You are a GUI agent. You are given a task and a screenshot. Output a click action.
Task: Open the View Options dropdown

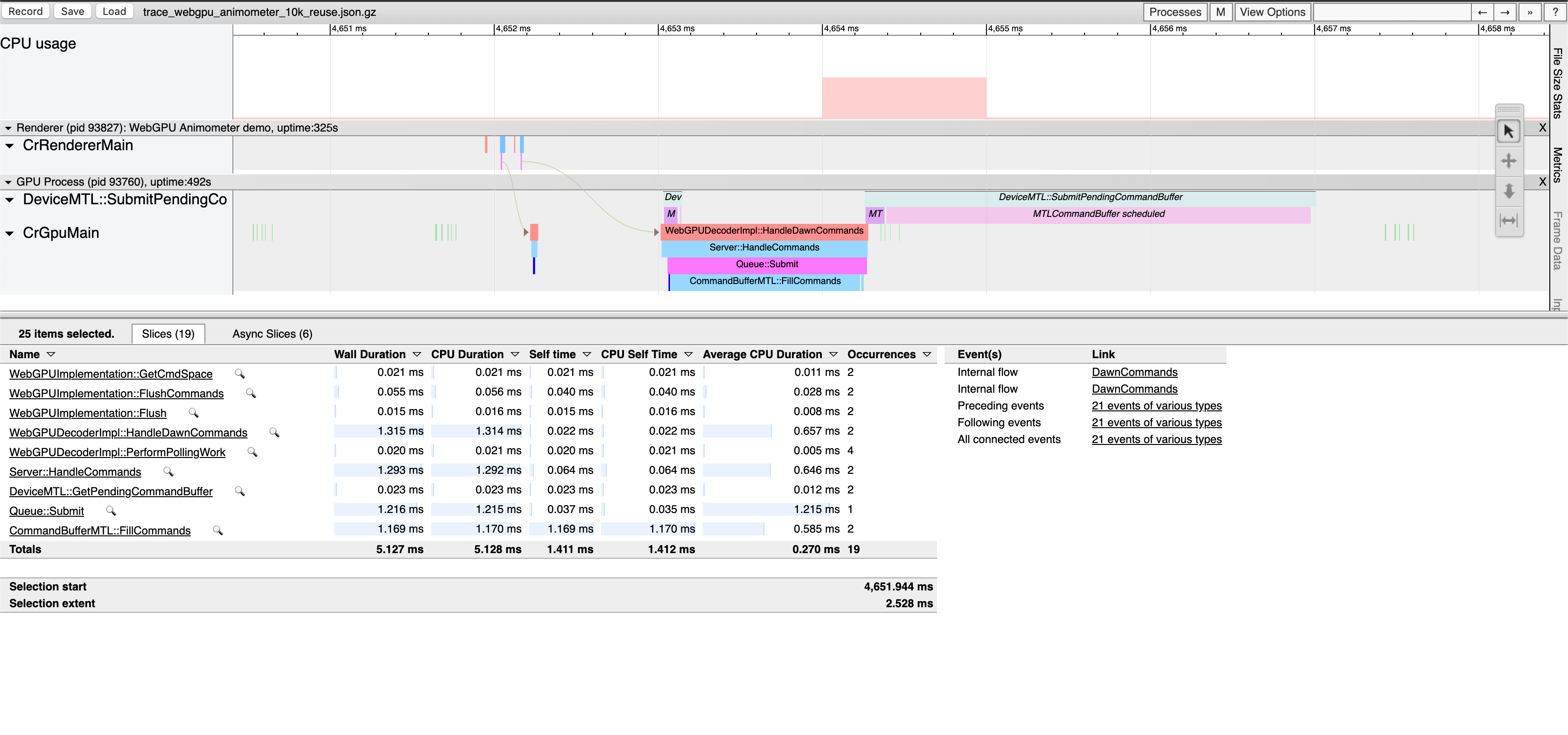click(x=1272, y=12)
